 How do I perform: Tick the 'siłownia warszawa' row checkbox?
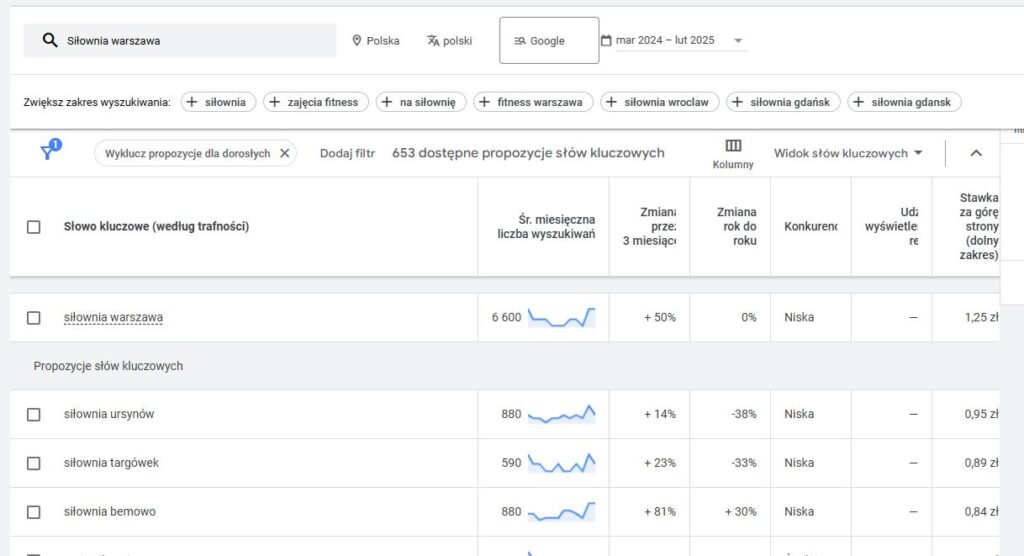[x=34, y=318]
